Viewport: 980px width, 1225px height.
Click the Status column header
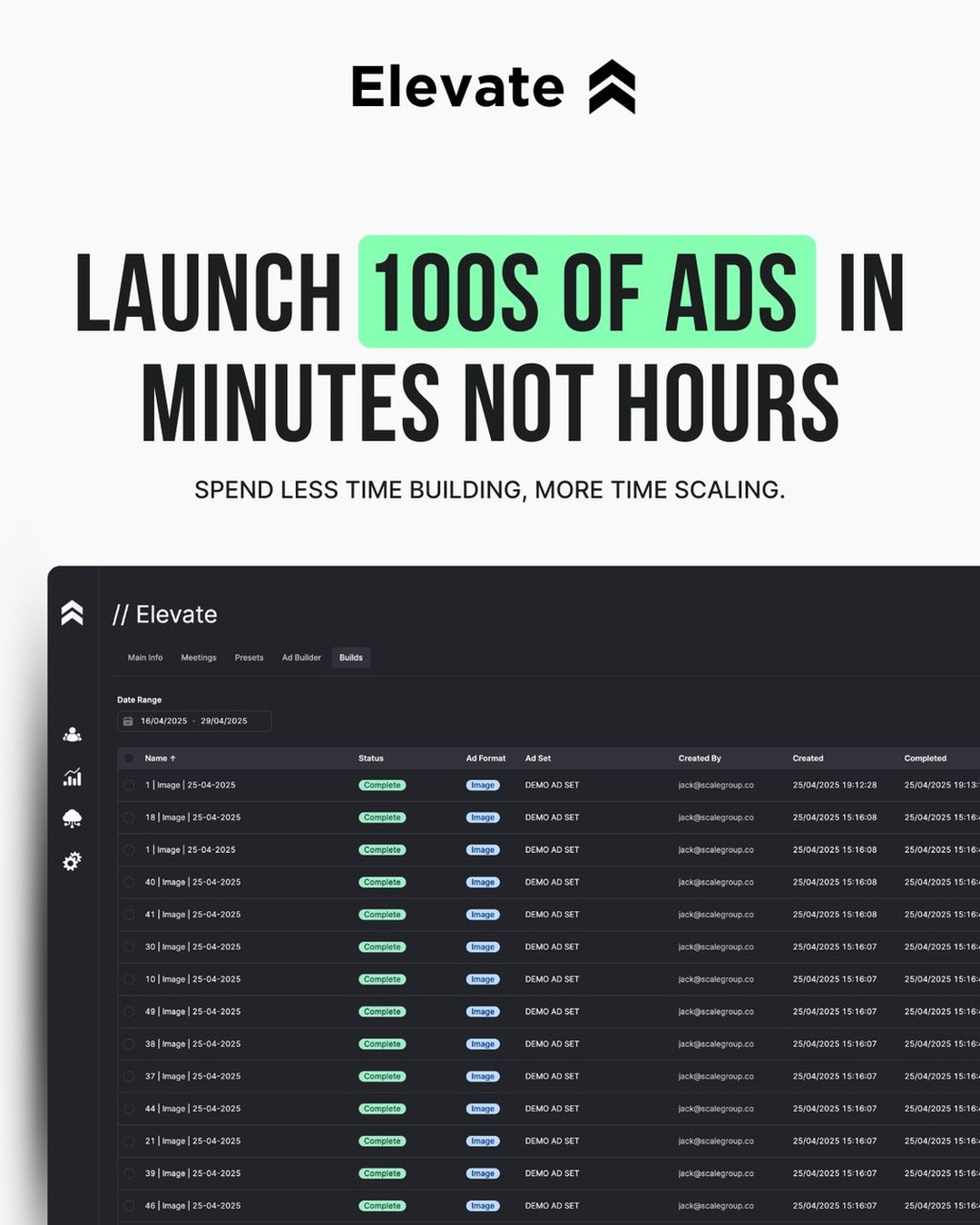[x=371, y=759]
